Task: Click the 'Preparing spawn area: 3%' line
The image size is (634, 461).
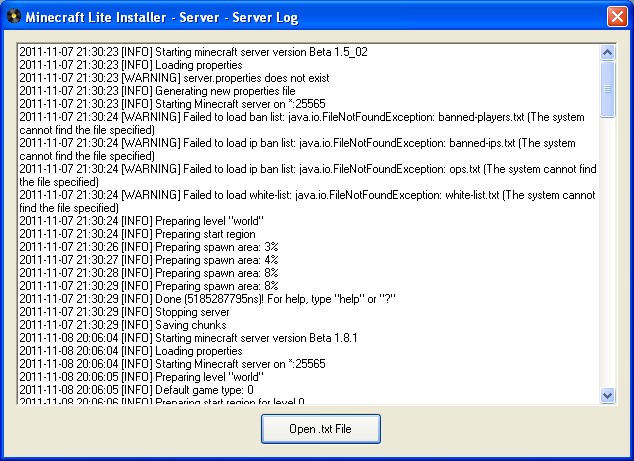Action: 149,247
